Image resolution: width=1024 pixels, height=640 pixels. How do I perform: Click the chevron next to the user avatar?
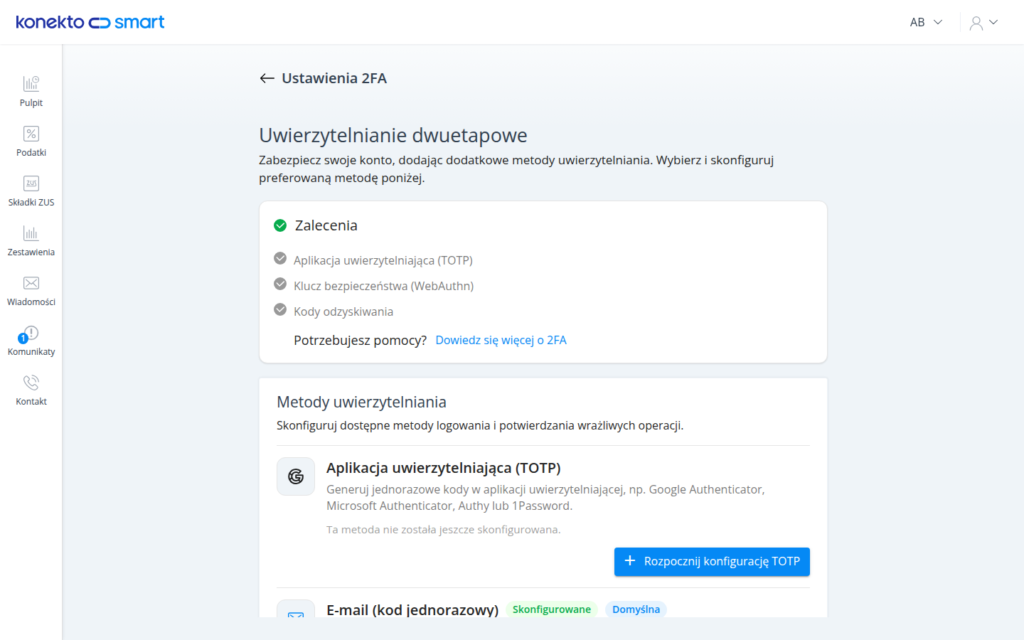click(993, 22)
